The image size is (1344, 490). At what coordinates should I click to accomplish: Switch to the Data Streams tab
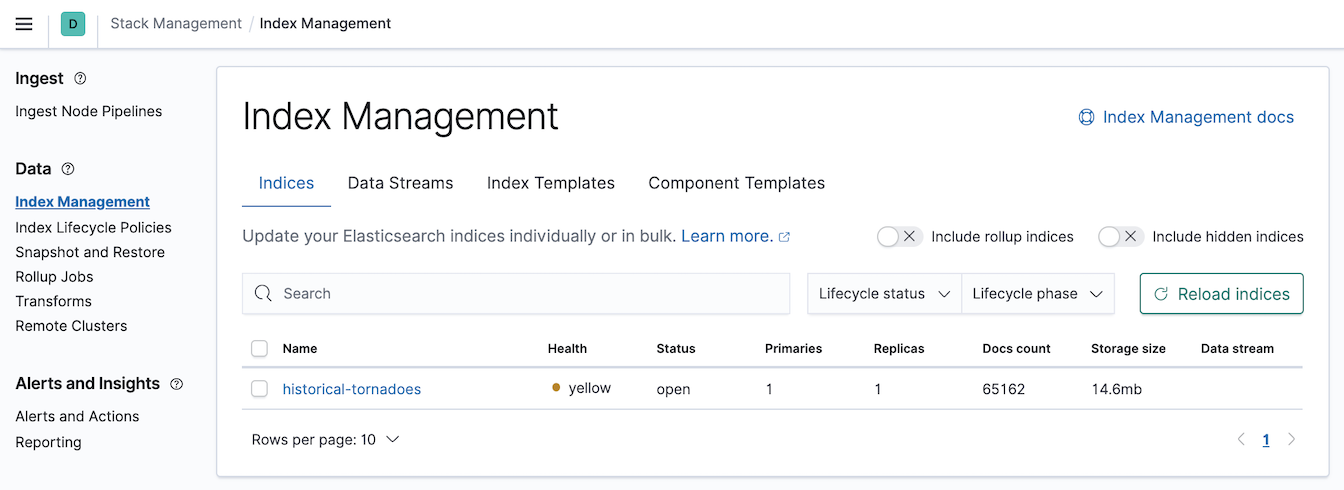tap(400, 183)
